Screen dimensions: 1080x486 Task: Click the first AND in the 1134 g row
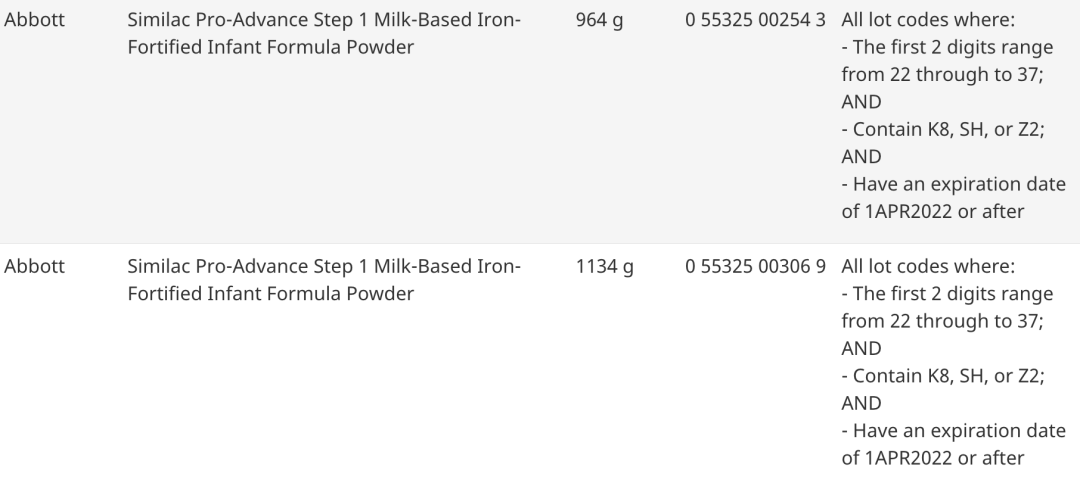pyautogui.click(x=861, y=349)
